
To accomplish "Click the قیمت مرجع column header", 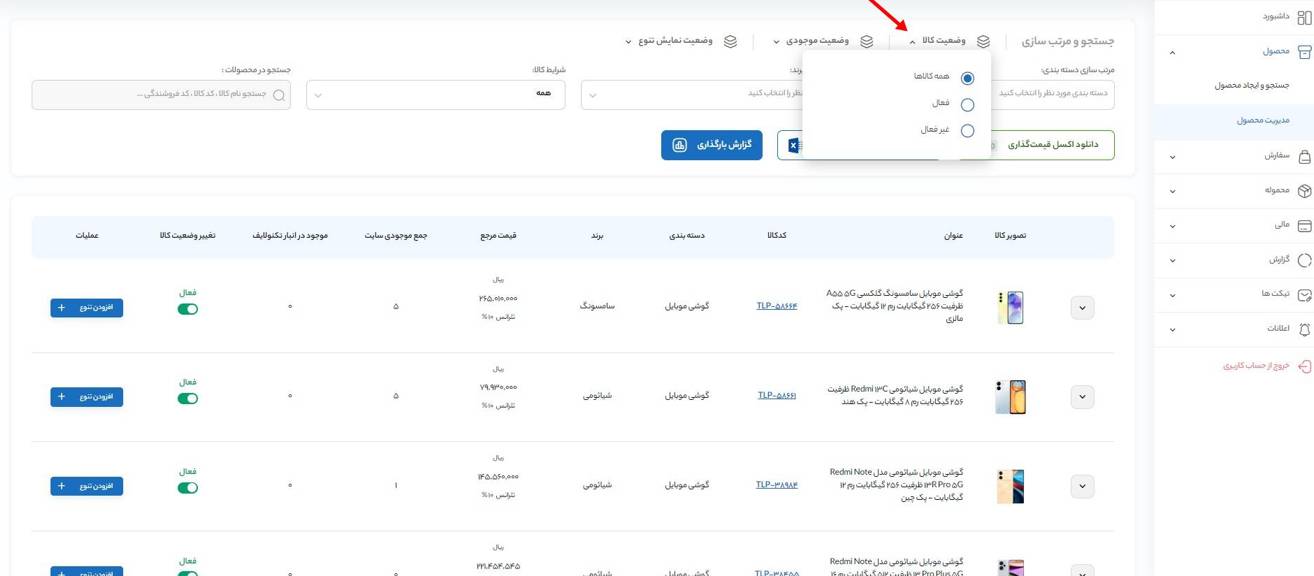I will (x=499, y=236).
